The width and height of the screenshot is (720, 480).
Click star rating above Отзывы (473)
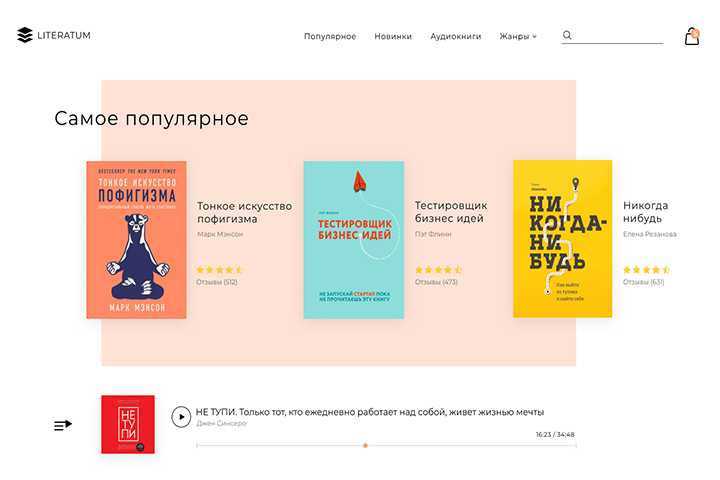coord(438,270)
